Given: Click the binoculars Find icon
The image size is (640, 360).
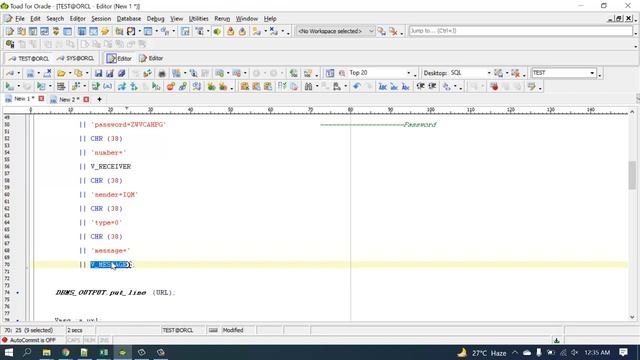Looking at the screenshot, I should pyautogui.click(x=308, y=87).
